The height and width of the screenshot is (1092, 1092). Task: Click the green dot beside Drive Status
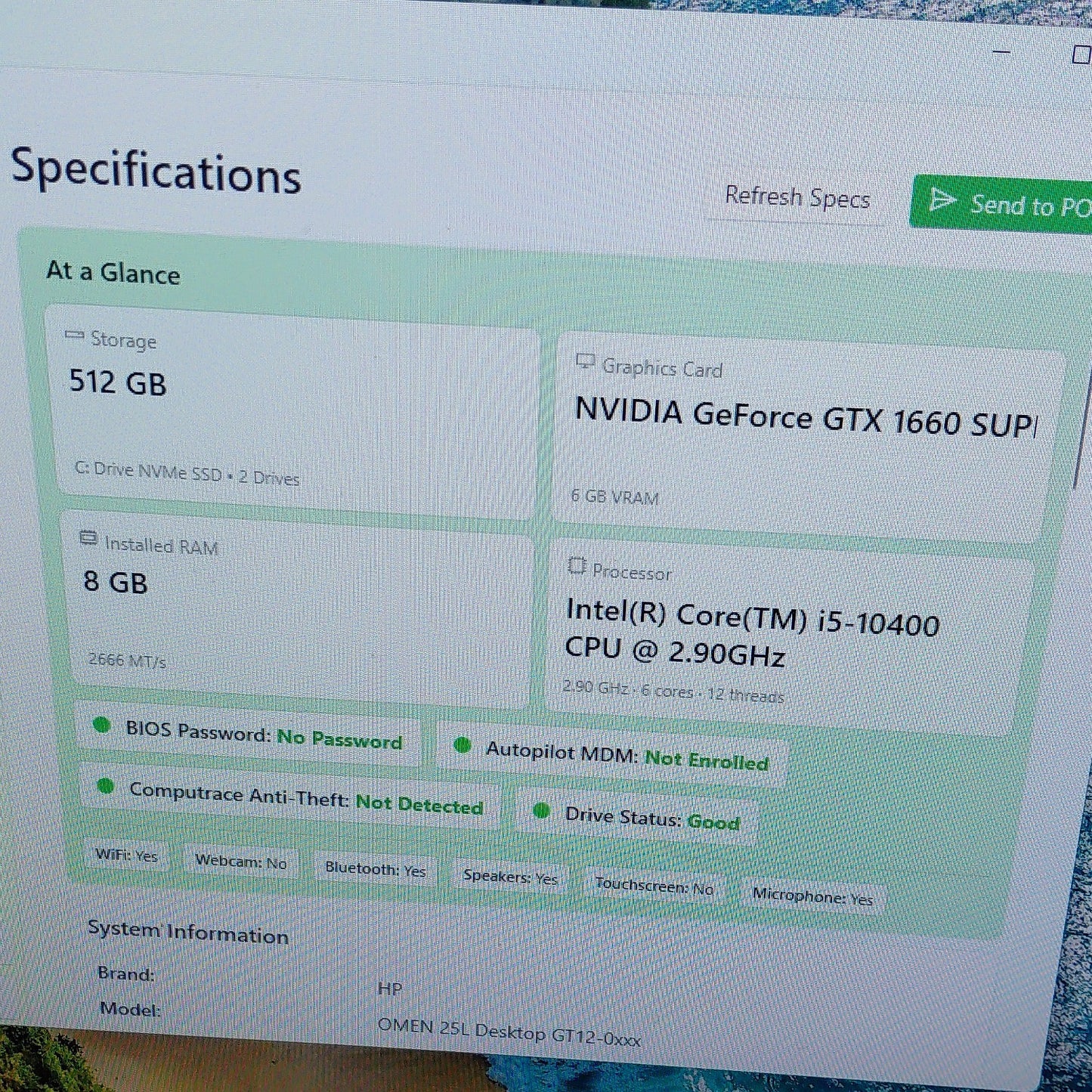pos(541,811)
